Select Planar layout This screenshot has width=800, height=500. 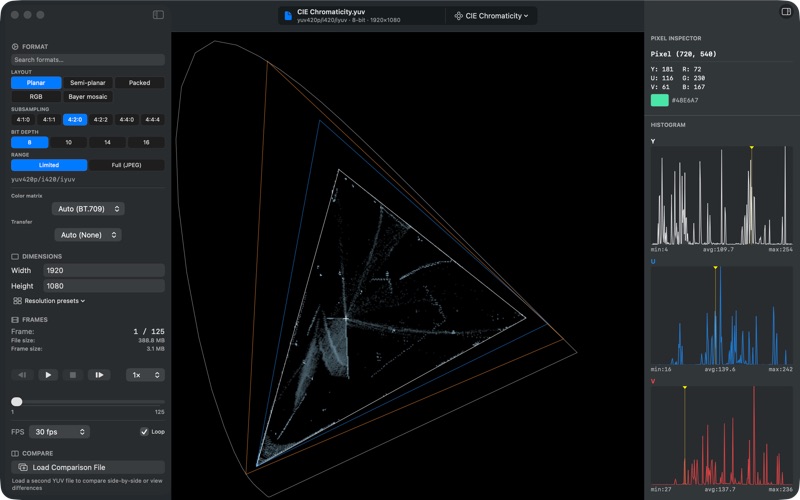point(36,83)
